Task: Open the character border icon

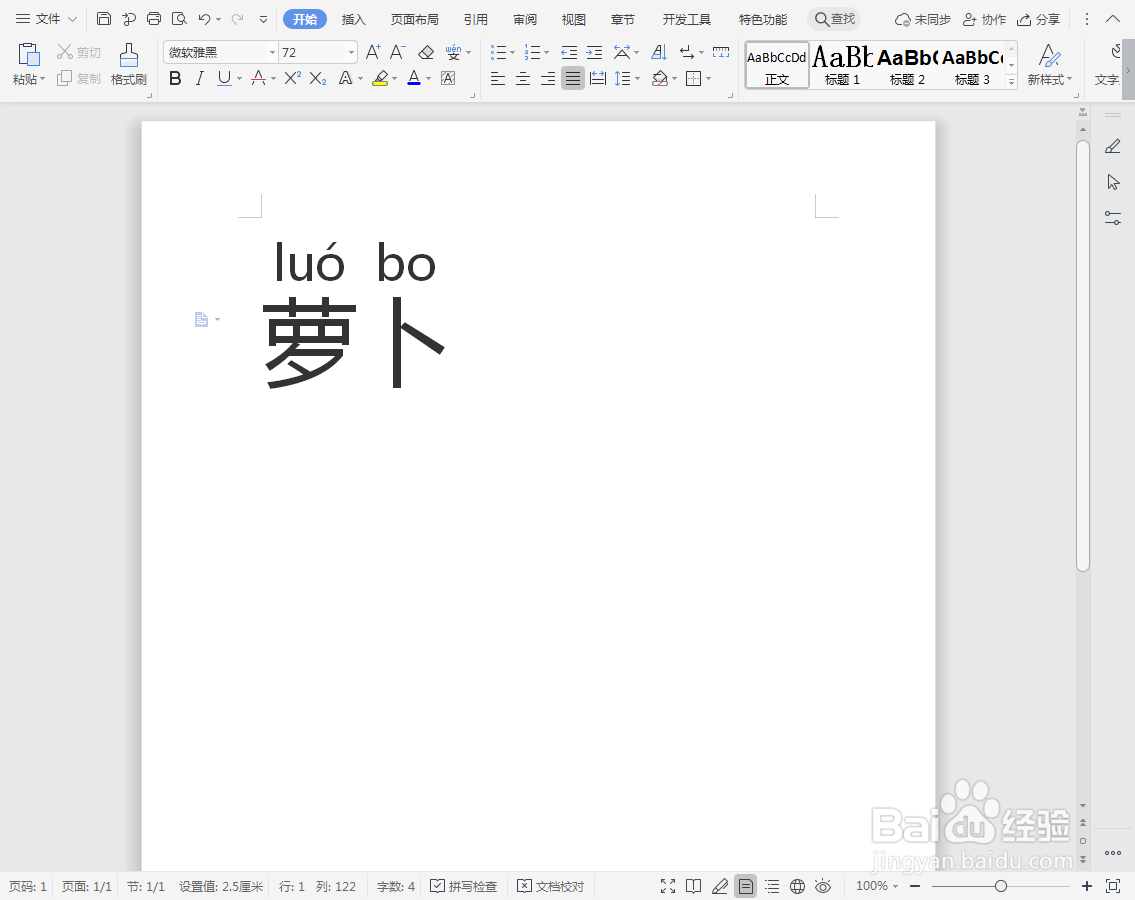Action: [x=448, y=78]
